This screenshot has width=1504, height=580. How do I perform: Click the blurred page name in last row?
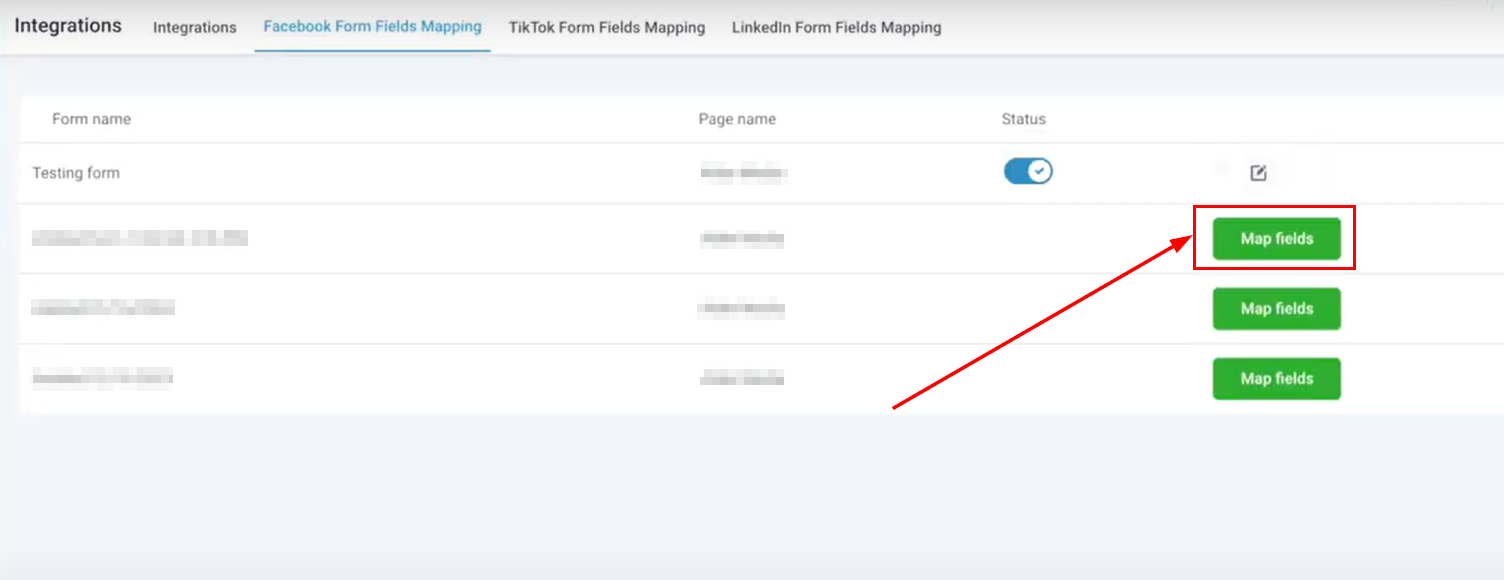pos(742,378)
